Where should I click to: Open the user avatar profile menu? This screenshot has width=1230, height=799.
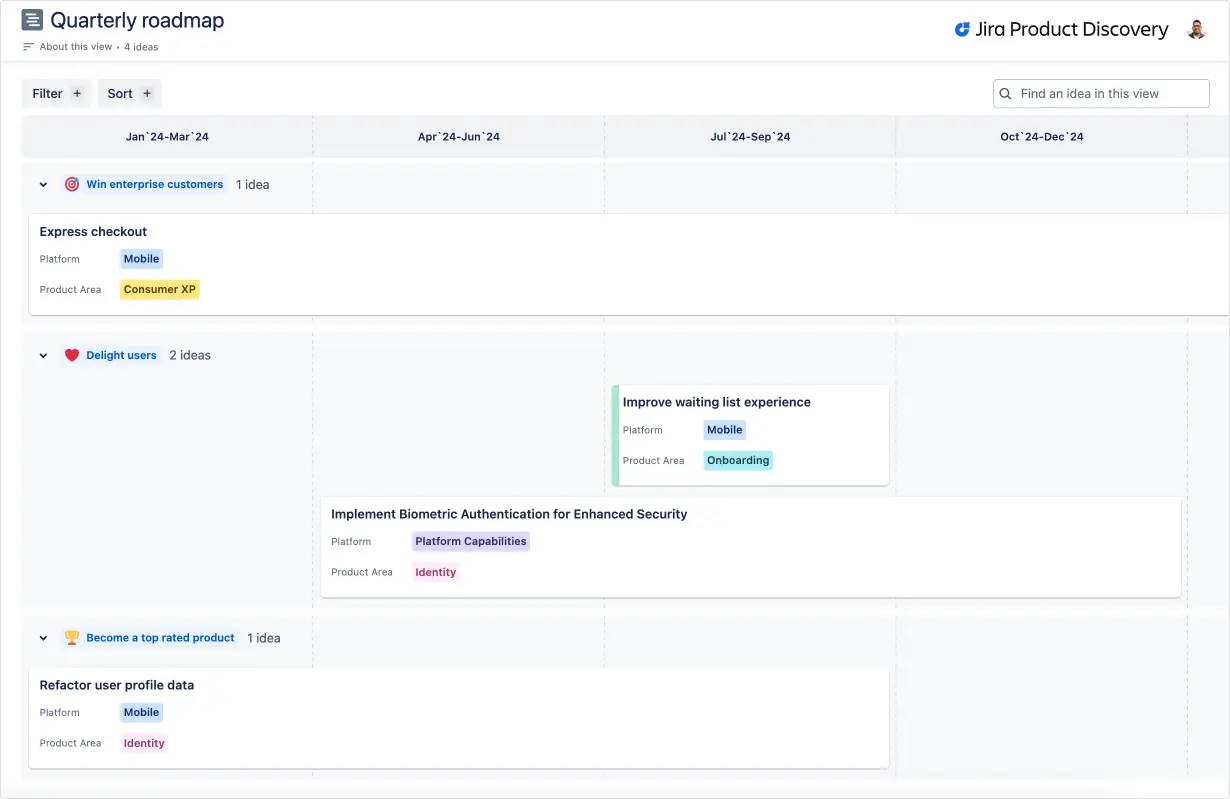(x=1196, y=29)
